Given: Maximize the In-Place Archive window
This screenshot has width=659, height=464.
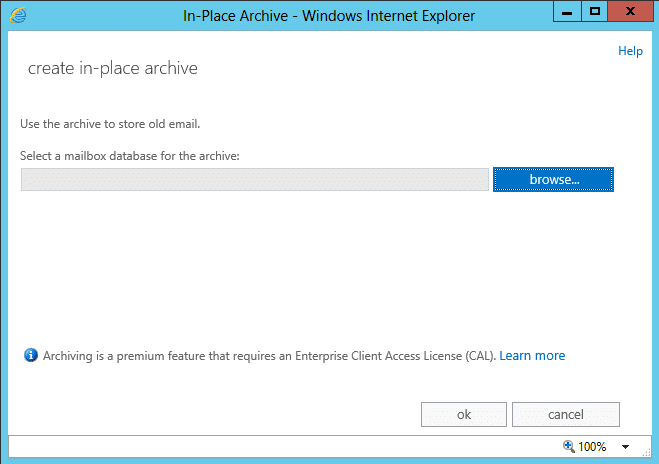Looking at the screenshot, I should 594,11.
